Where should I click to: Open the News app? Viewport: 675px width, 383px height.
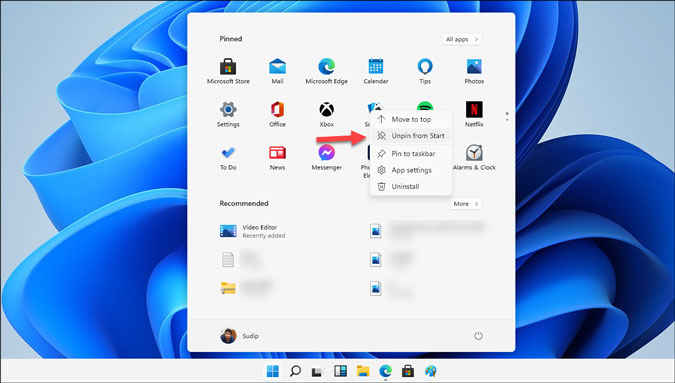(277, 158)
